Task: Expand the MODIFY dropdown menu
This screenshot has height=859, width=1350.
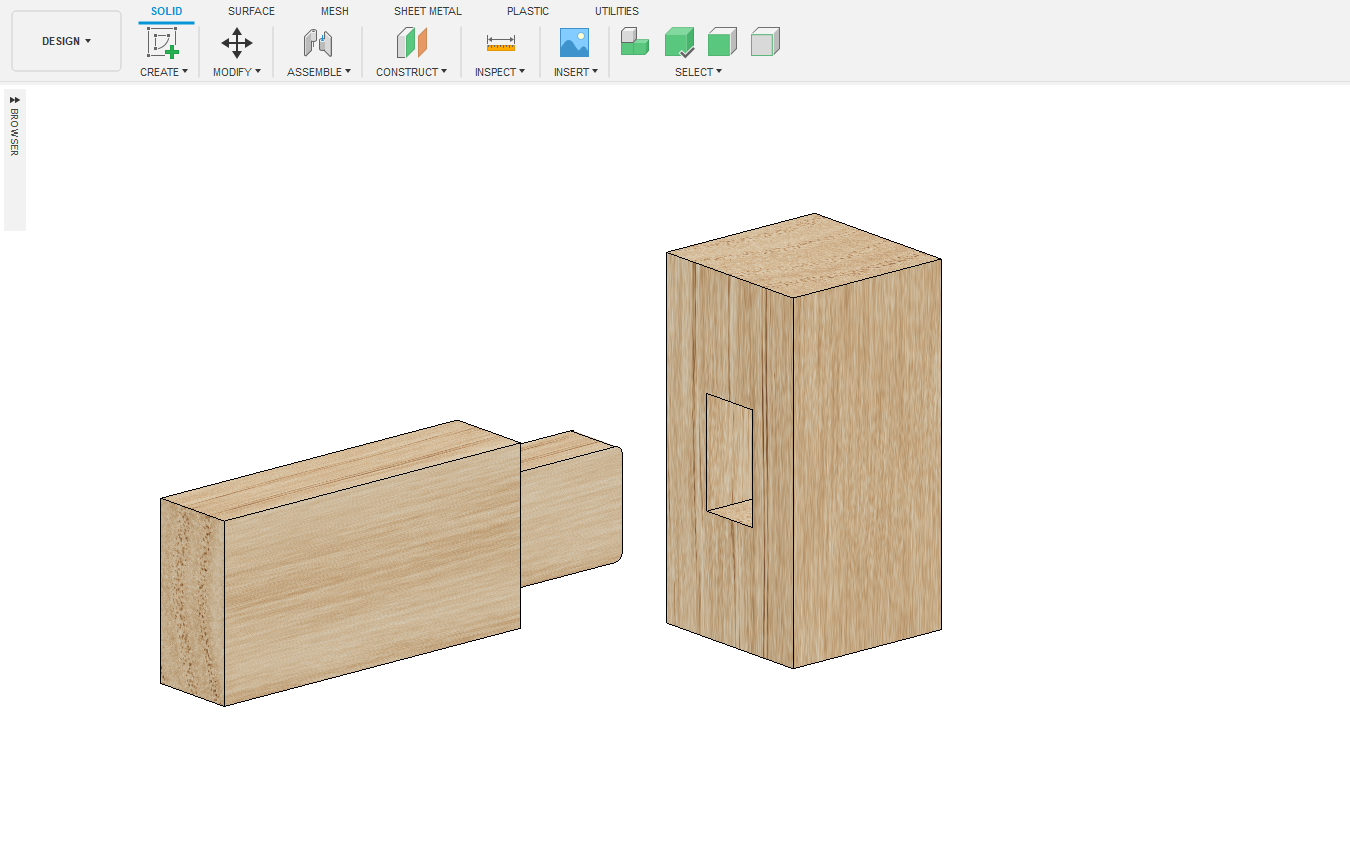Action: coord(237,72)
